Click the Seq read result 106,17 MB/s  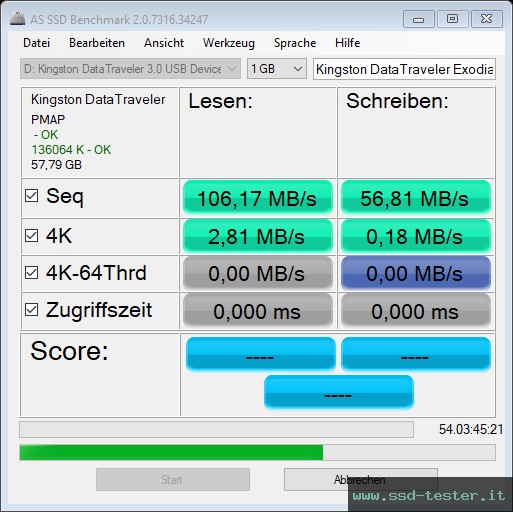258,198
